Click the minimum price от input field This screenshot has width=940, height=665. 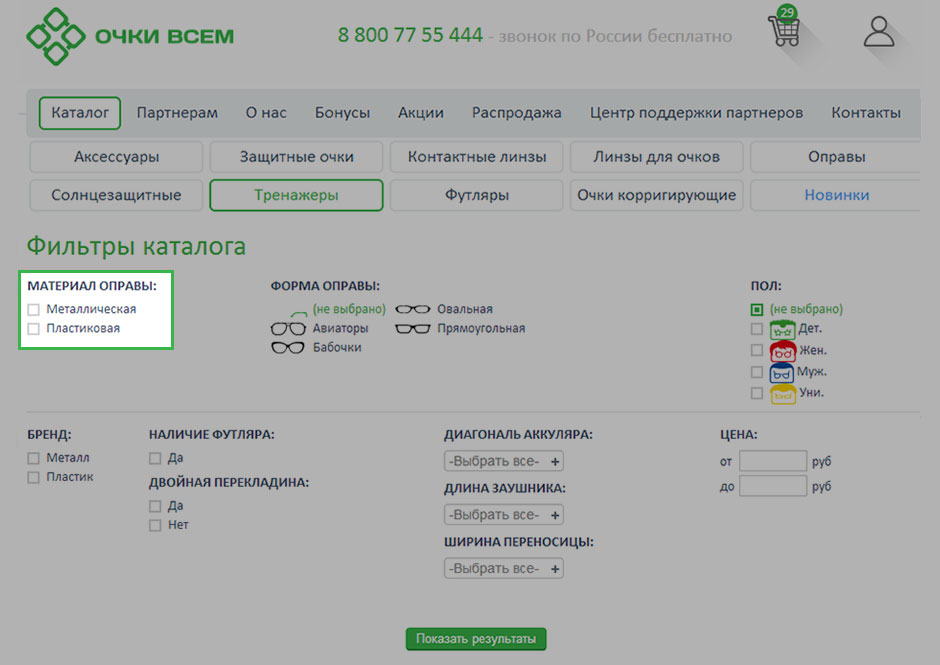coord(772,462)
